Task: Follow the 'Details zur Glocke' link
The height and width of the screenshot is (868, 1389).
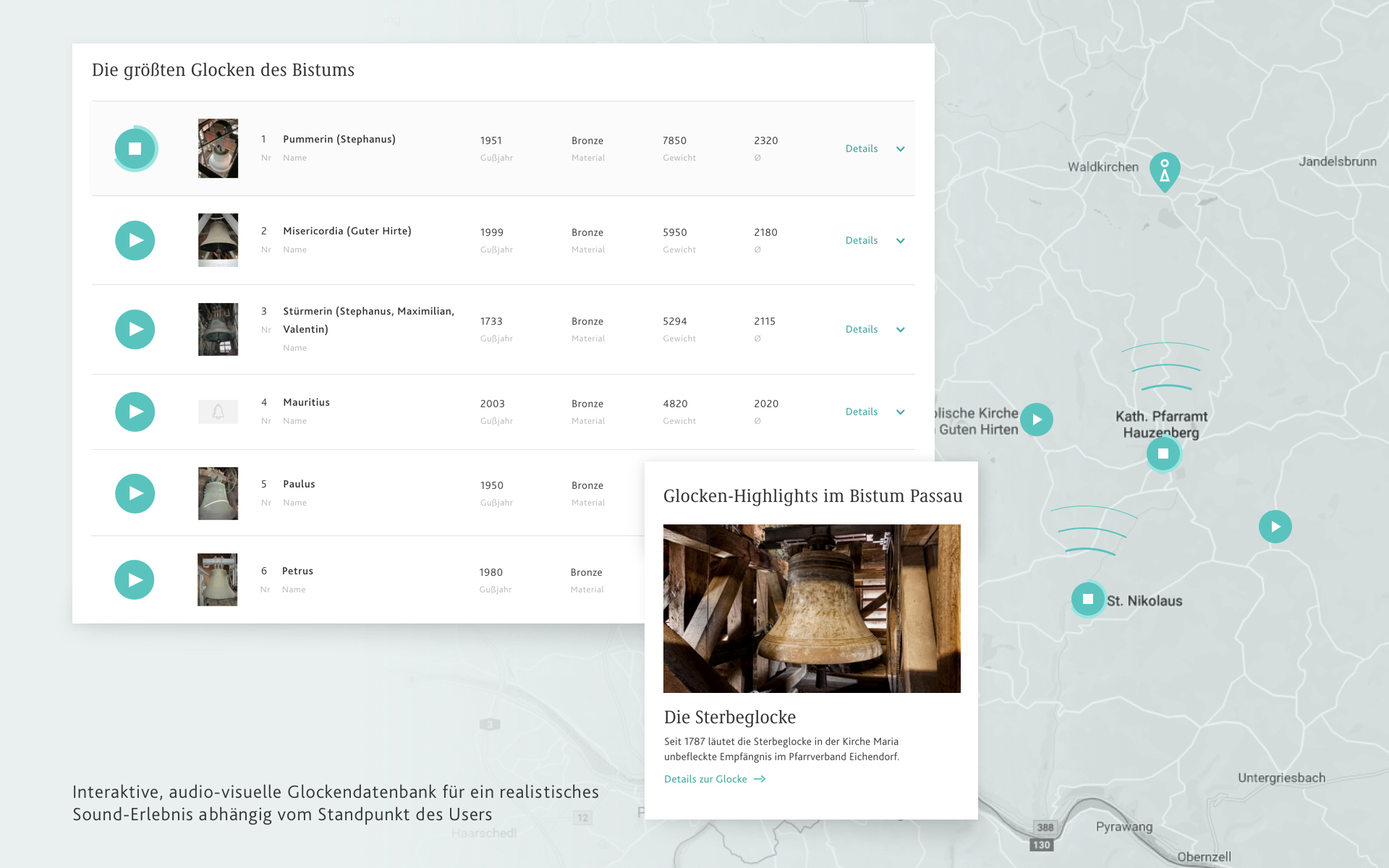Action: [715, 779]
